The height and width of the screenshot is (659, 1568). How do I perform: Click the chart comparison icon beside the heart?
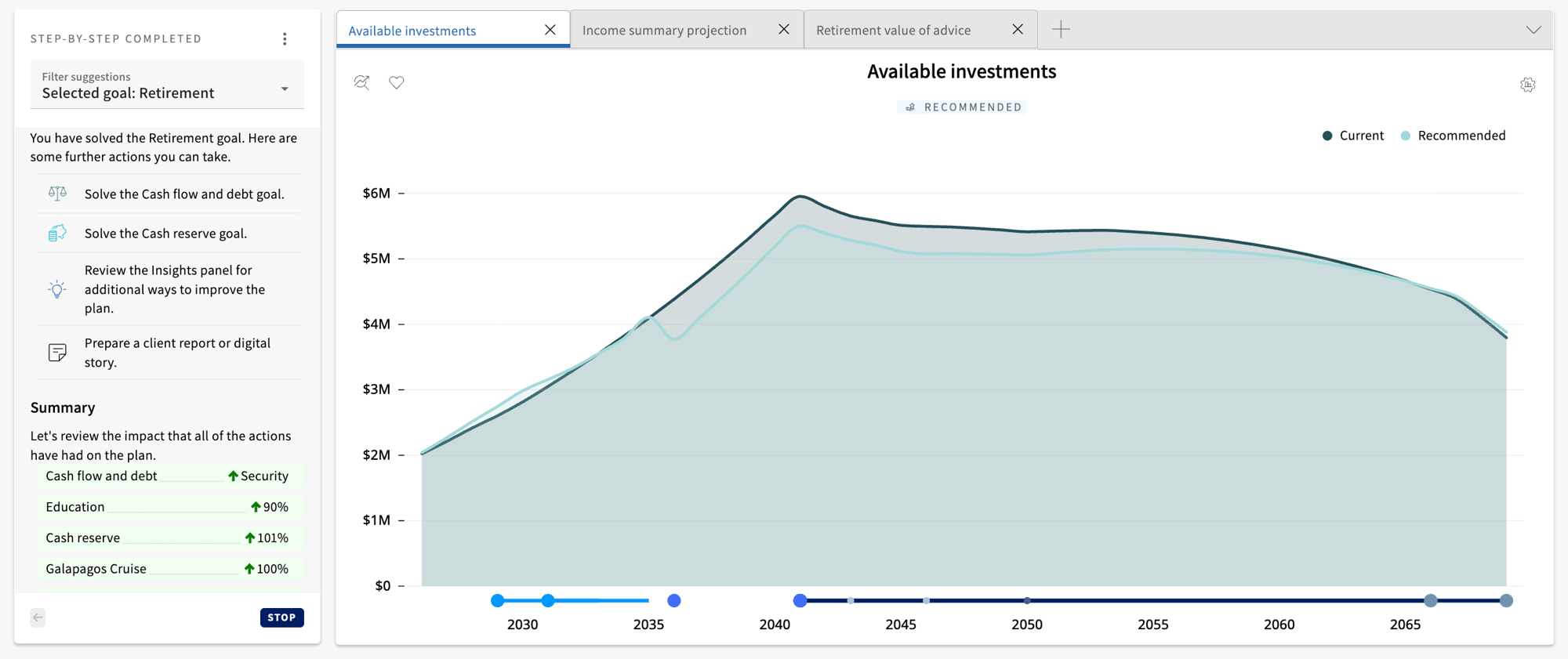click(x=361, y=82)
